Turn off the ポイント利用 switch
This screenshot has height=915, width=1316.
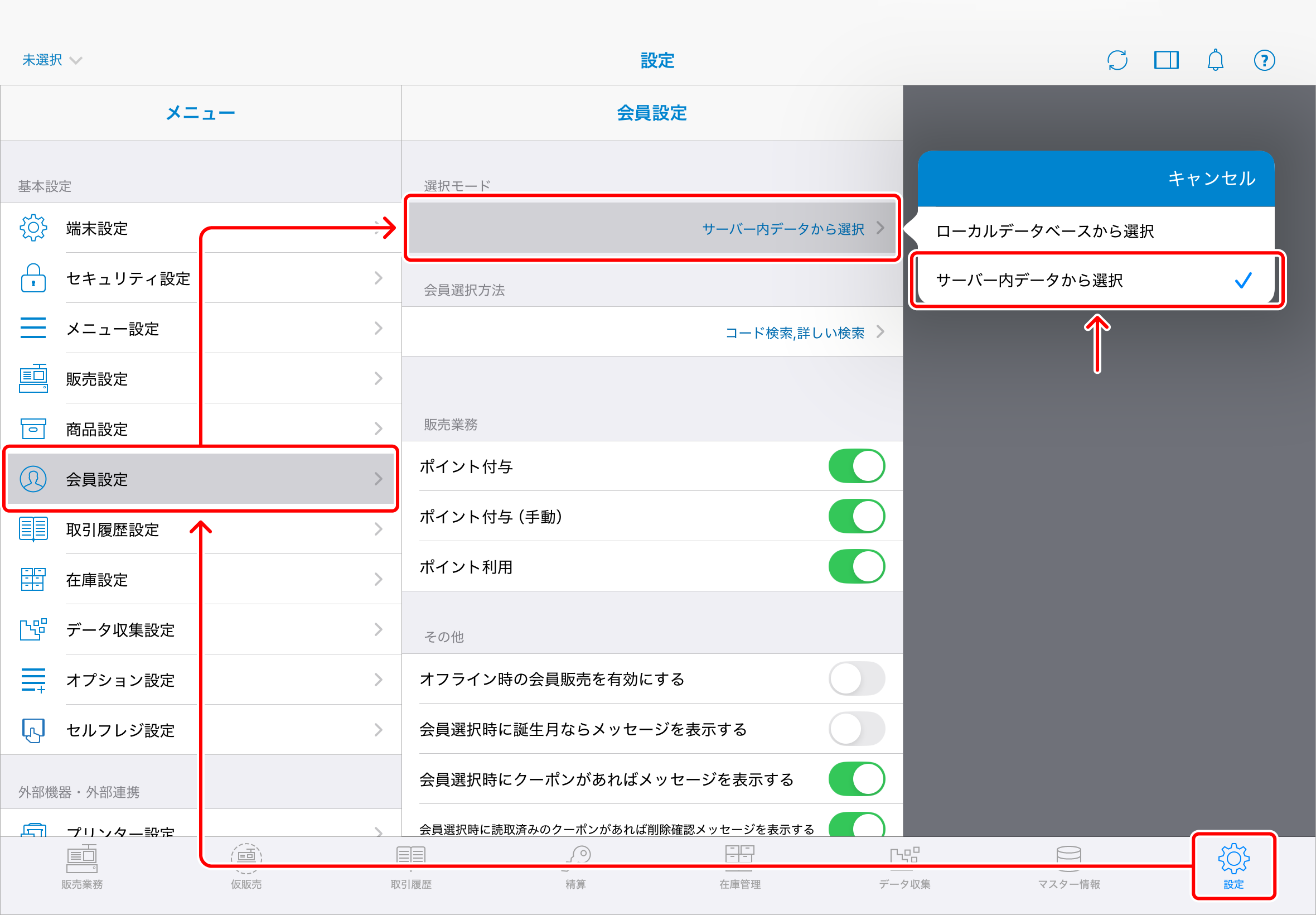coord(856,566)
